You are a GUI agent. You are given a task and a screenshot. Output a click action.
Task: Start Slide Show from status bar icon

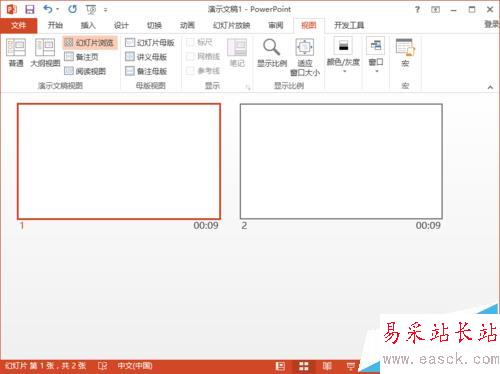click(x=351, y=366)
